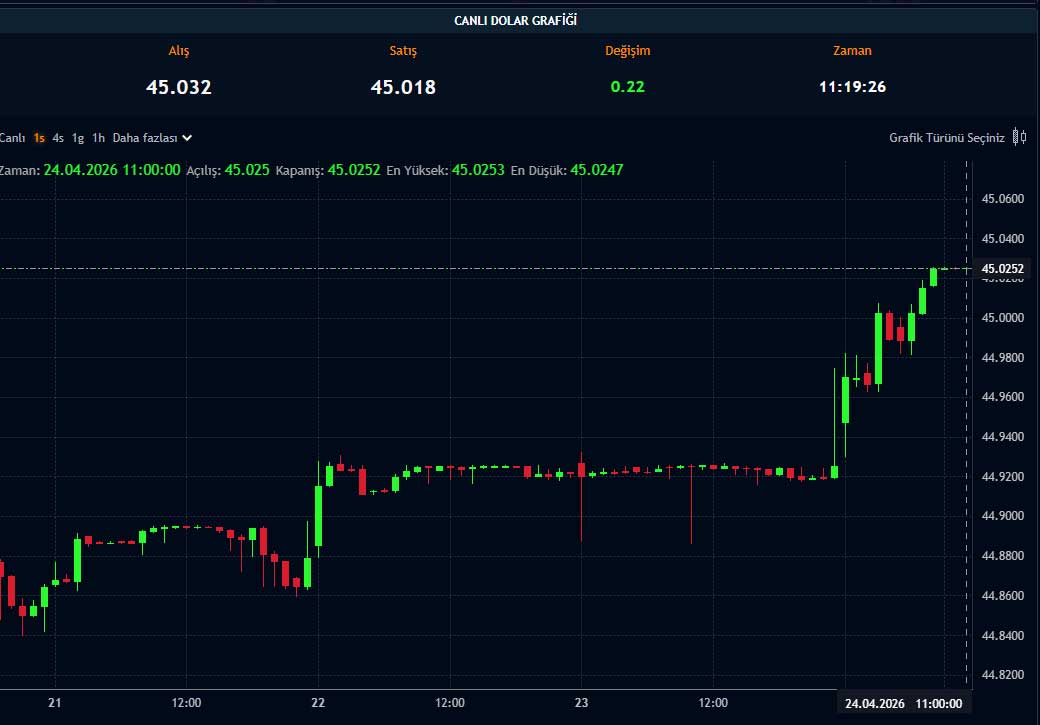Click the highlighted current price label 45.0252
The width and height of the screenshot is (1040, 725).
pos(1002,269)
